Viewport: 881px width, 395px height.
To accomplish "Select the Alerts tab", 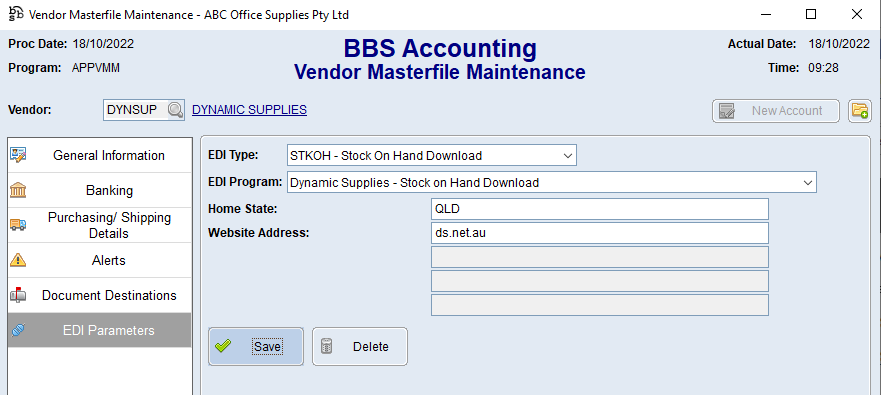I will tap(99, 261).
